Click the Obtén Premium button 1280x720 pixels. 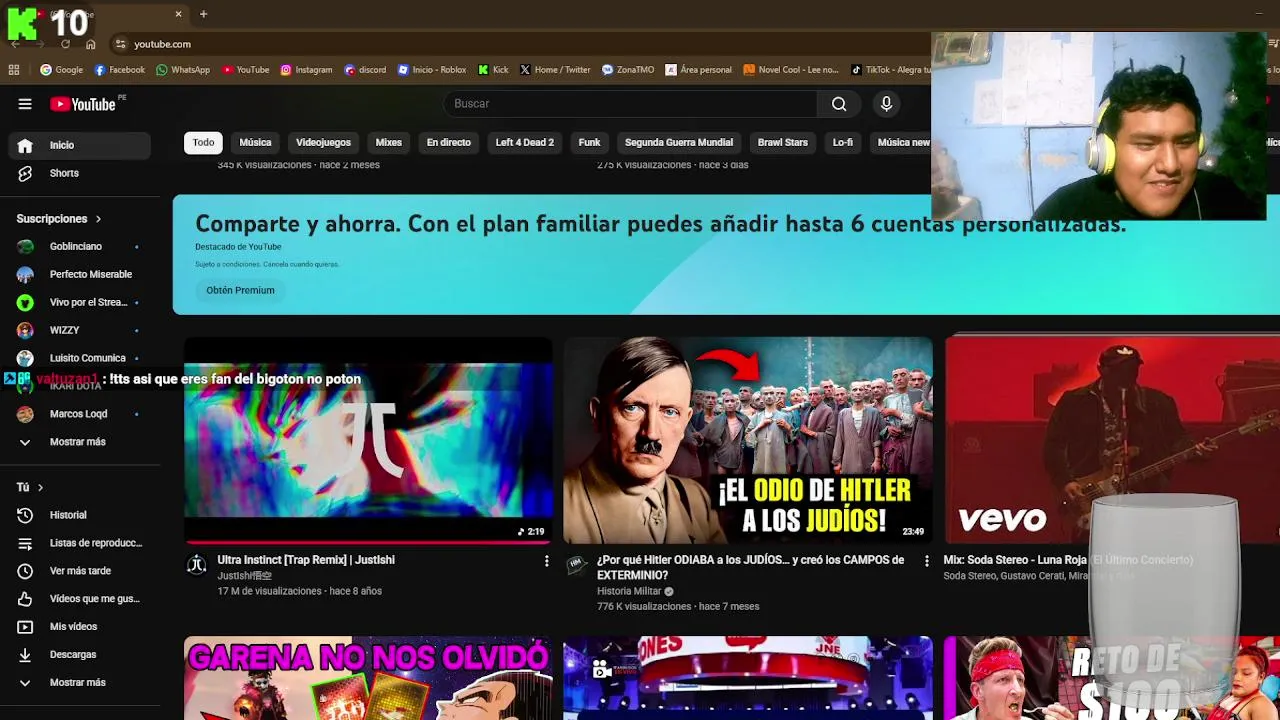pos(240,290)
